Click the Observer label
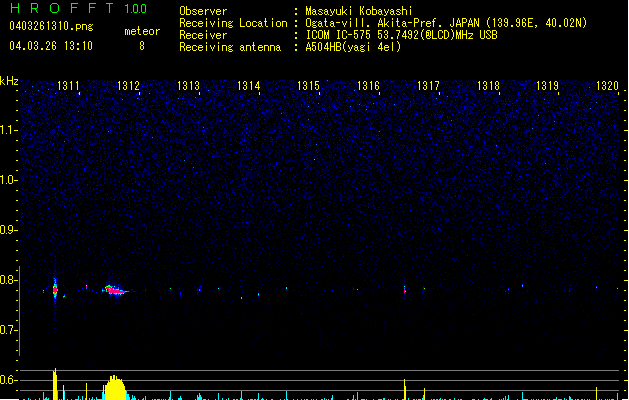629x400 pixels. pyautogui.click(x=203, y=11)
